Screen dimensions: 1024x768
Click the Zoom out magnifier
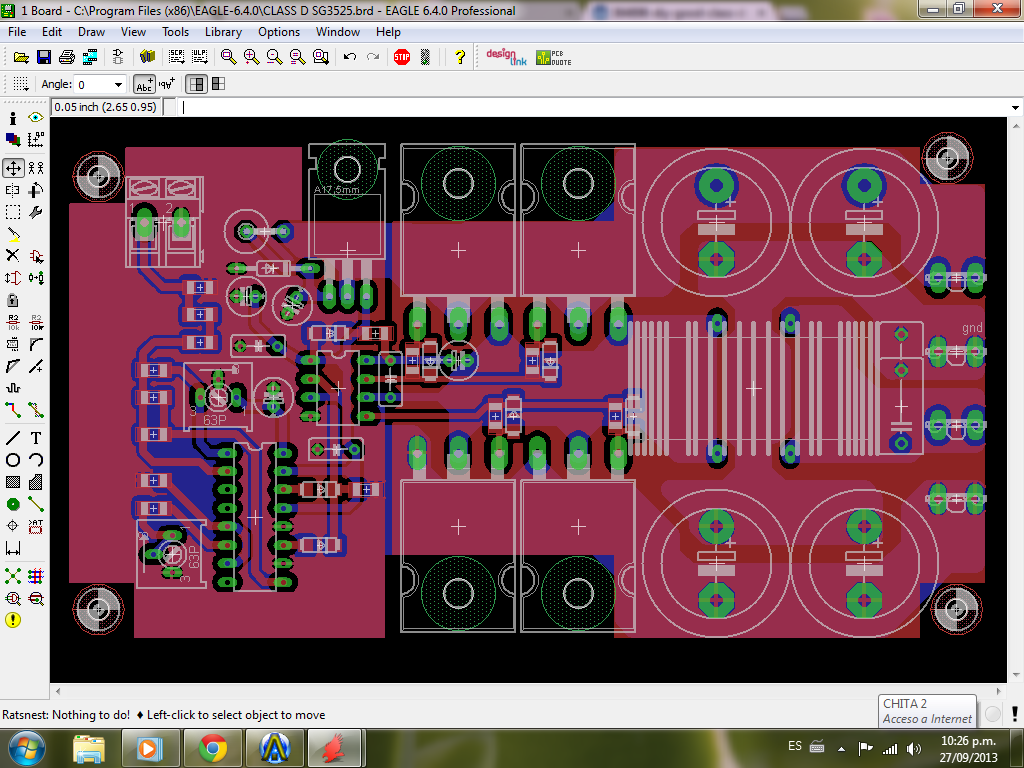coord(274,57)
